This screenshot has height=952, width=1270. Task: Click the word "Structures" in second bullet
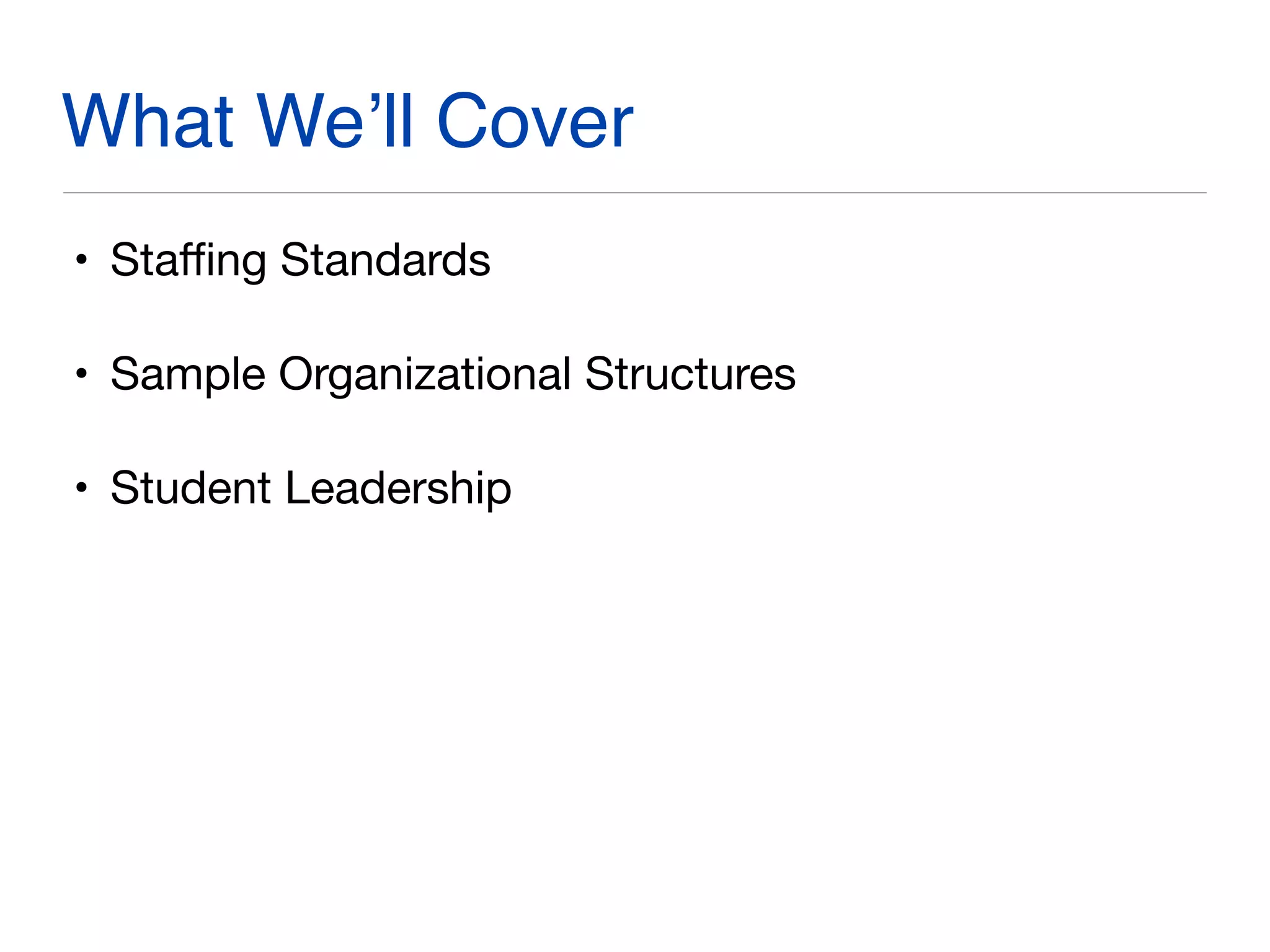690,374
